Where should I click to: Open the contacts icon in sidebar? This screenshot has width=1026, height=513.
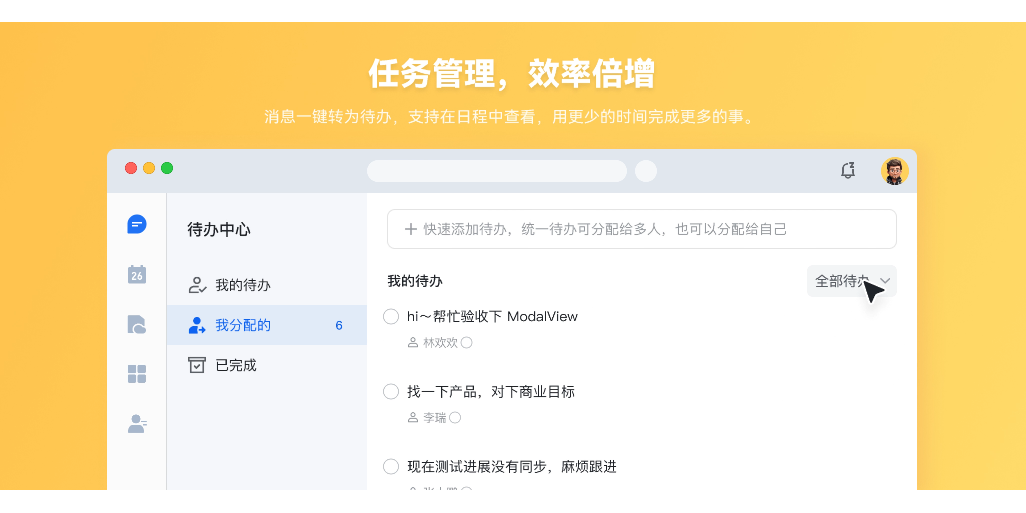[x=137, y=424]
